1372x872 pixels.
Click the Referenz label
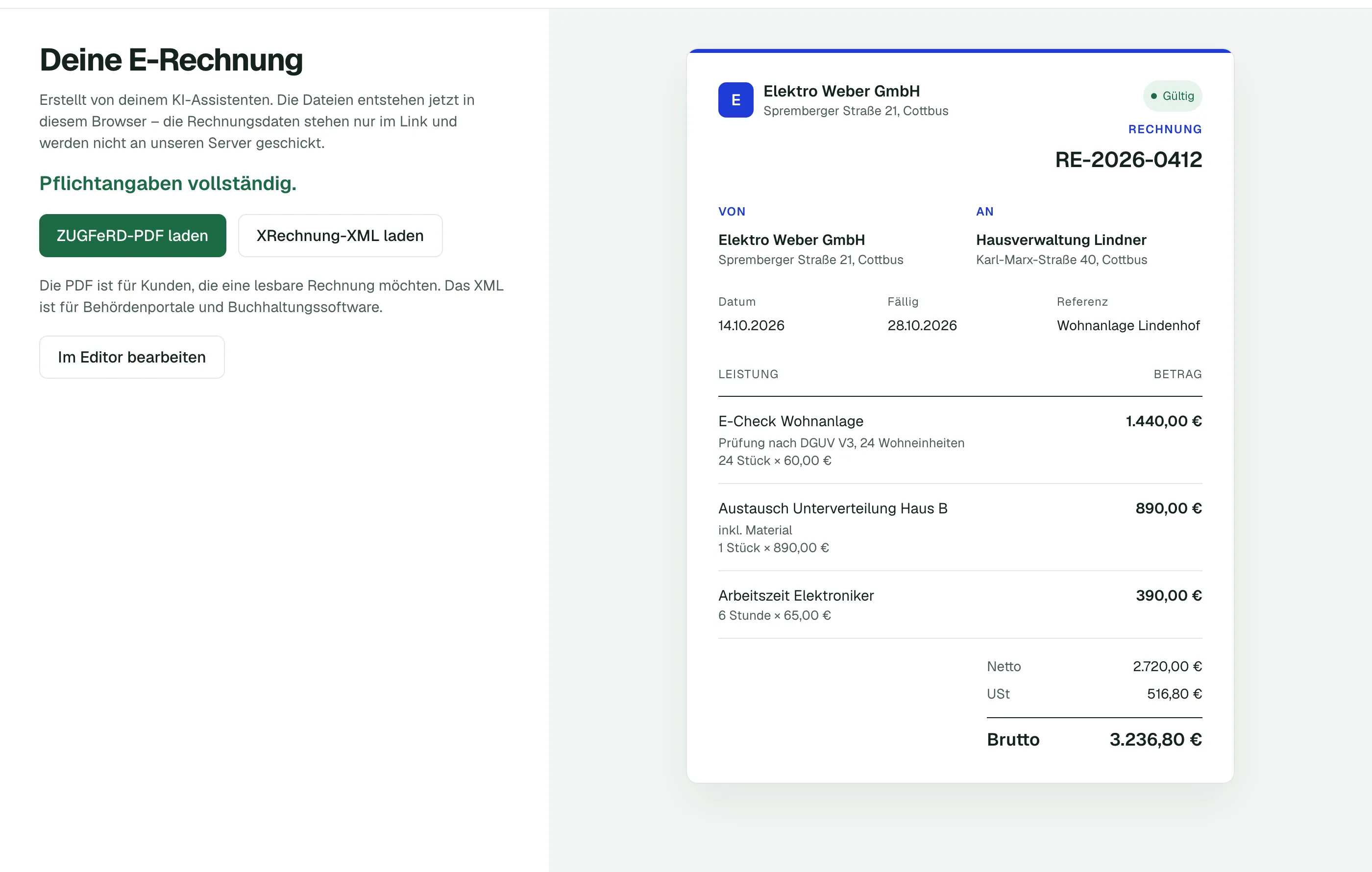(1082, 301)
